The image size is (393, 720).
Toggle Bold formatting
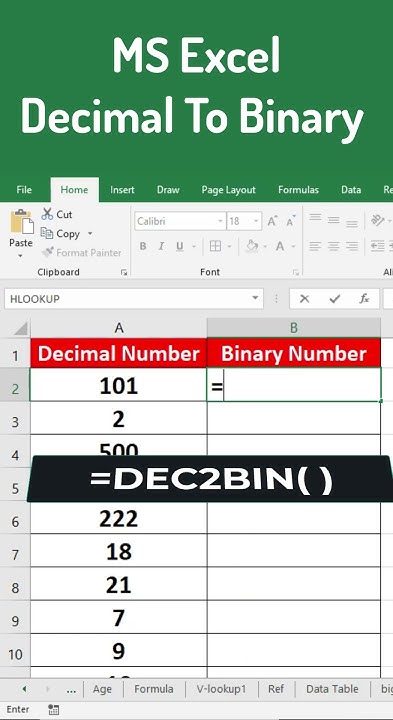(143, 246)
